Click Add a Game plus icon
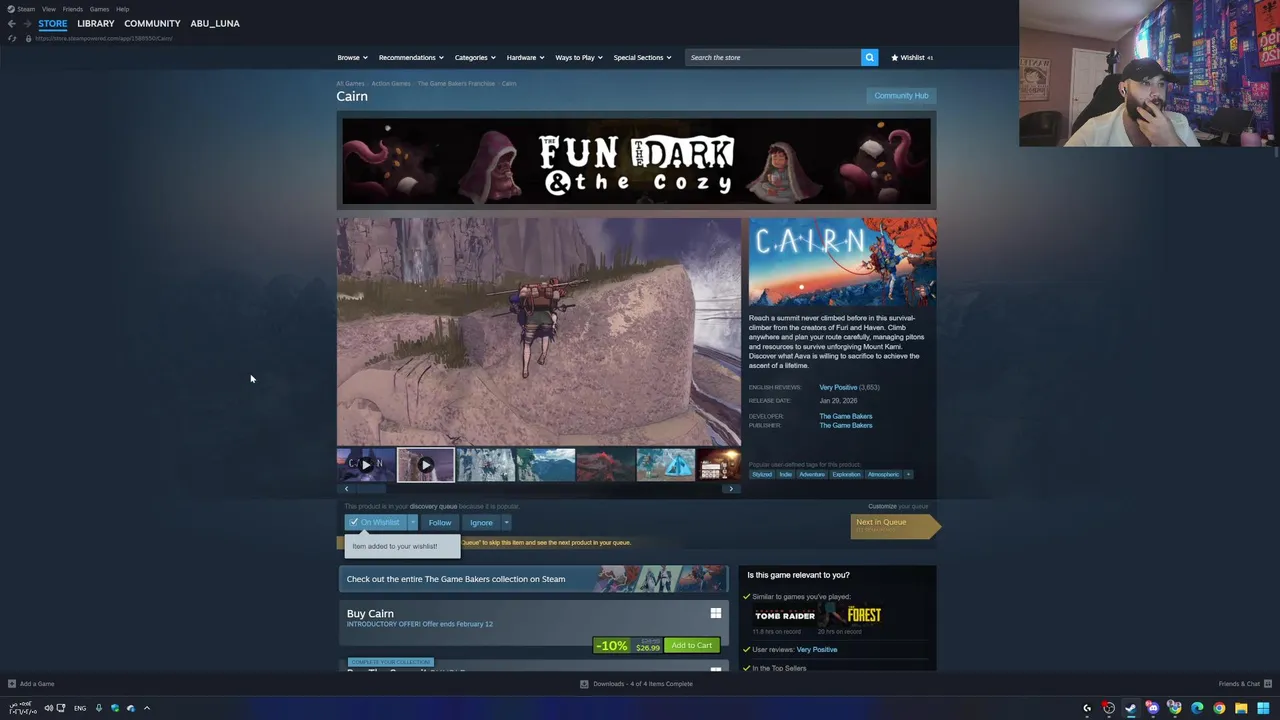The height and width of the screenshot is (720, 1280). (x=12, y=684)
